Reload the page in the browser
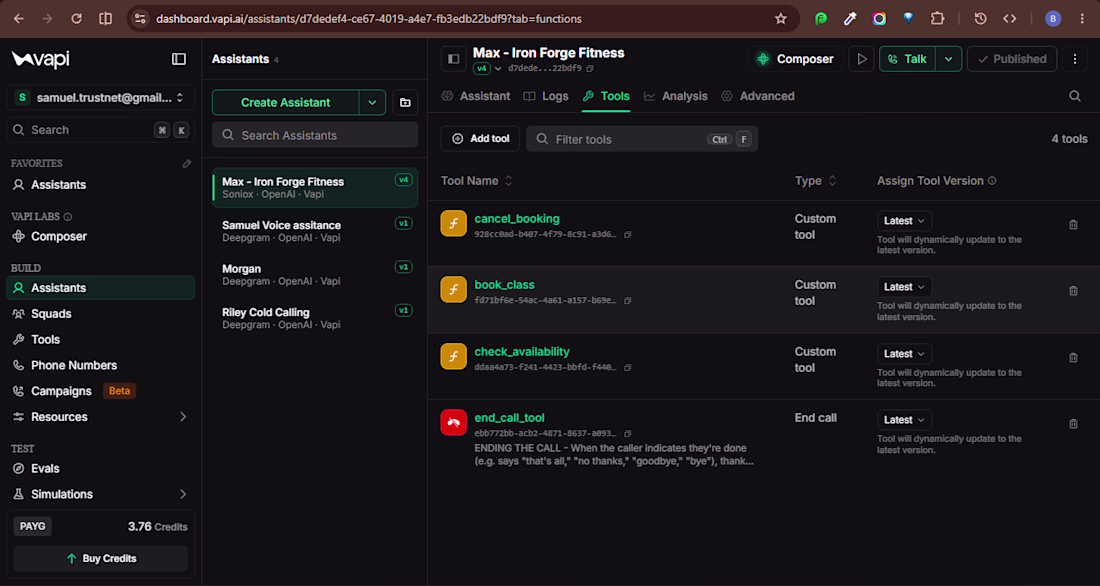Viewport: 1100px width, 586px height. (x=76, y=19)
